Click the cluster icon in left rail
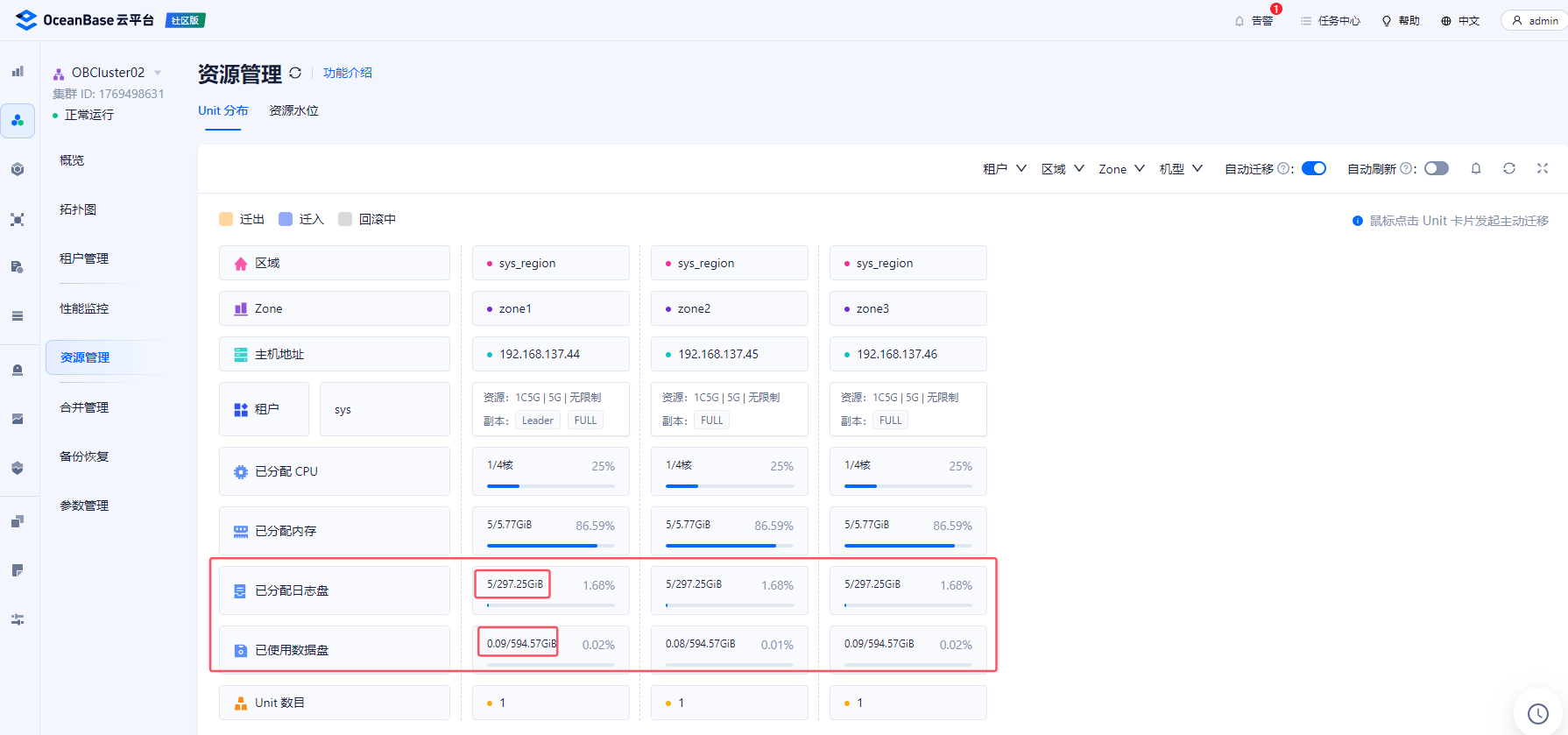1568x735 pixels. click(18, 121)
